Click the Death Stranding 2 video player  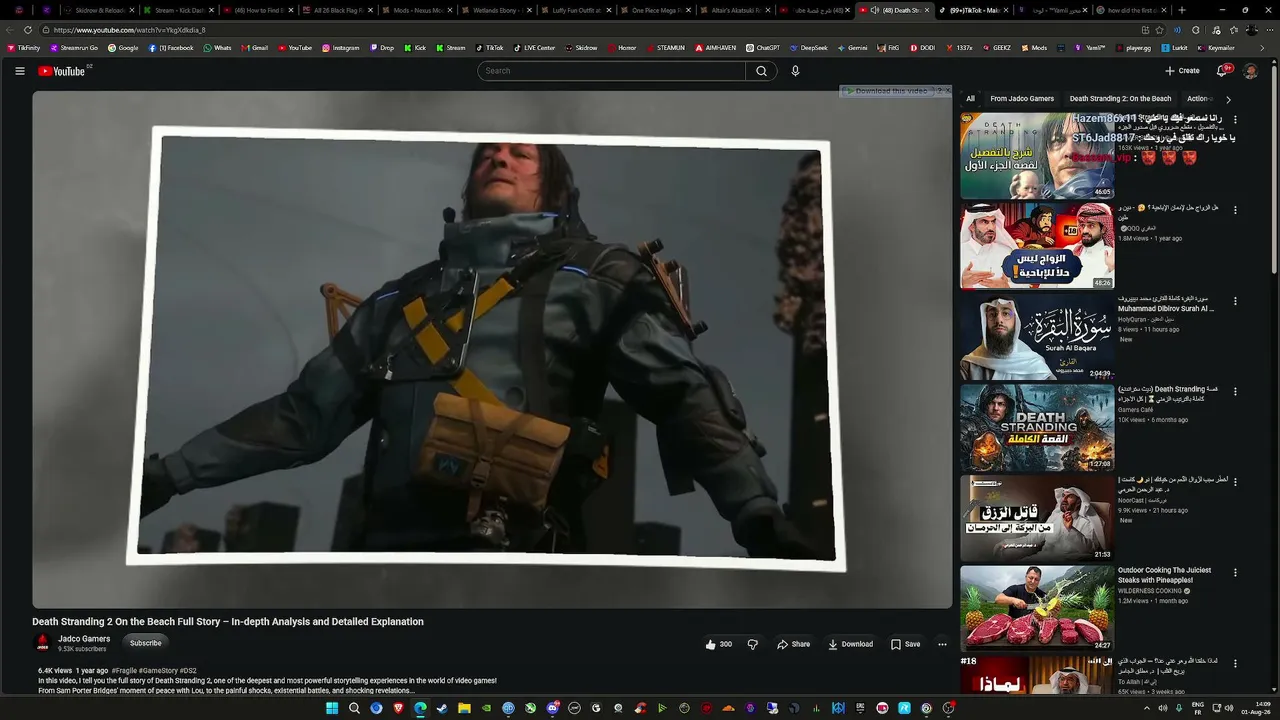[x=492, y=349]
